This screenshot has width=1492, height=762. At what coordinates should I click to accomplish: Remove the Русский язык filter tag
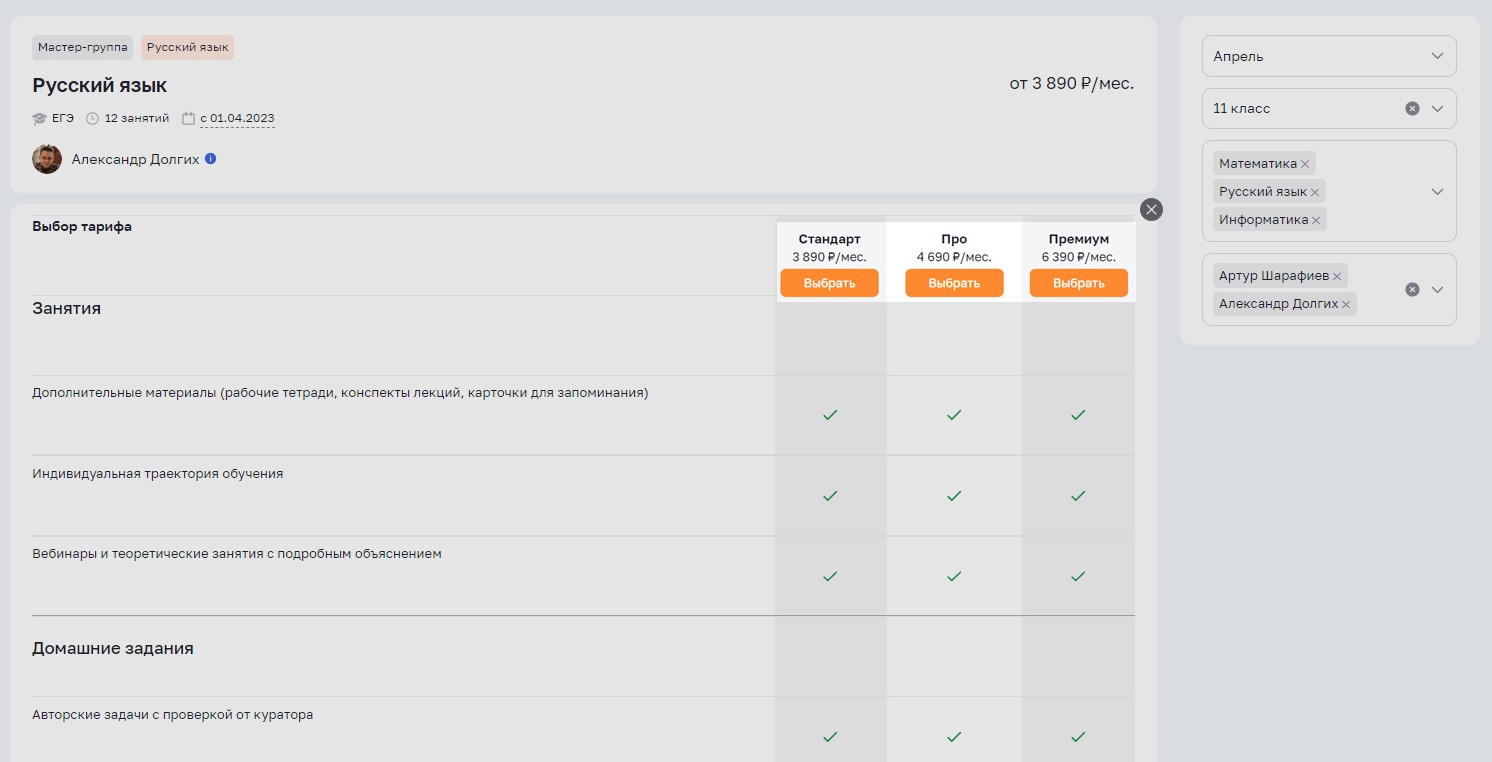tap(1315, 192)
